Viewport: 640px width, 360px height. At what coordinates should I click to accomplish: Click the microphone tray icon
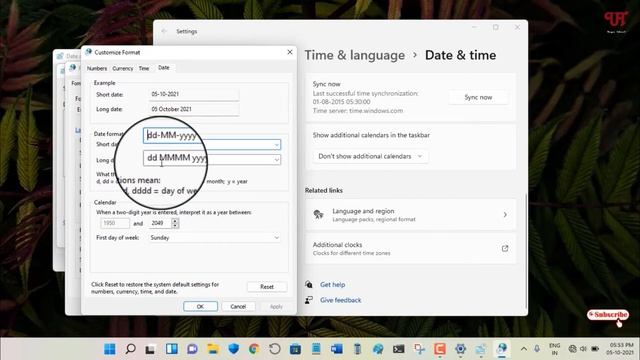(x=537, y=349)
